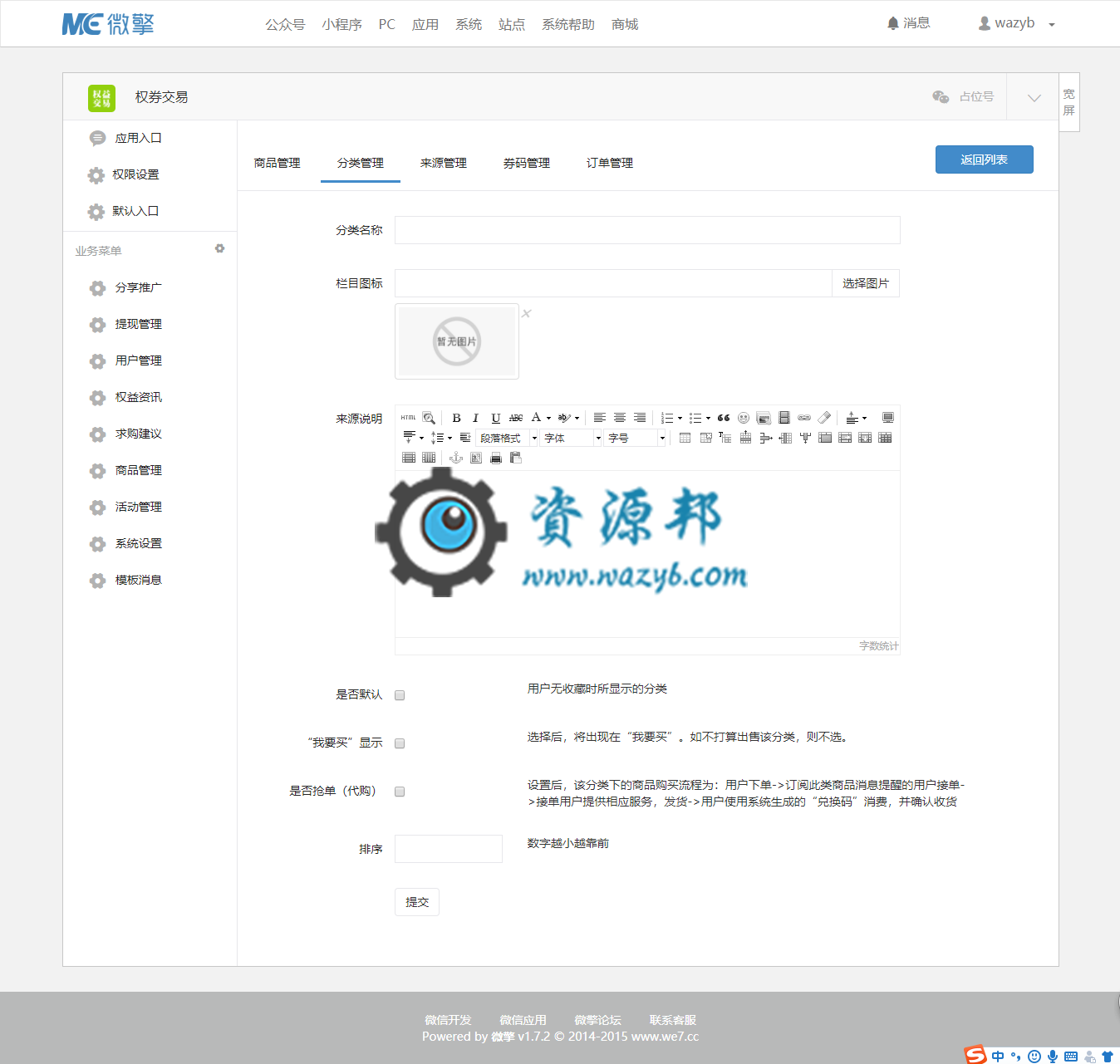The image size is (1120, 1064).
Task: Open the find and replace tool
Action: (429, 418)
